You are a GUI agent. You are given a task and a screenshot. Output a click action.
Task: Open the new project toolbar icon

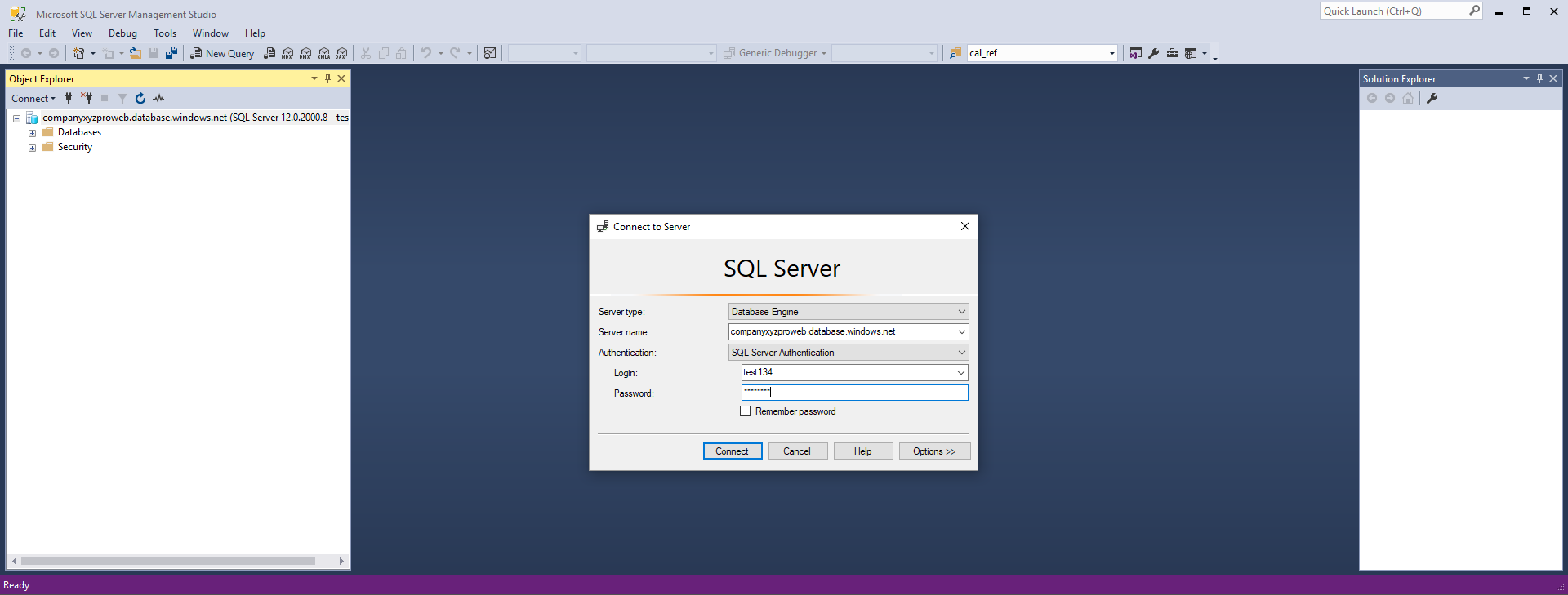pos(79,53)
